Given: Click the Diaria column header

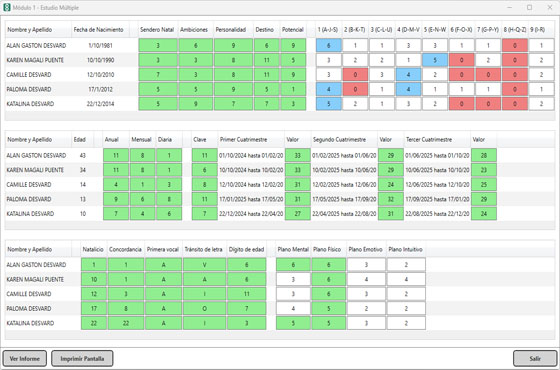Looking at the screenshot, I should coord(169,140).
